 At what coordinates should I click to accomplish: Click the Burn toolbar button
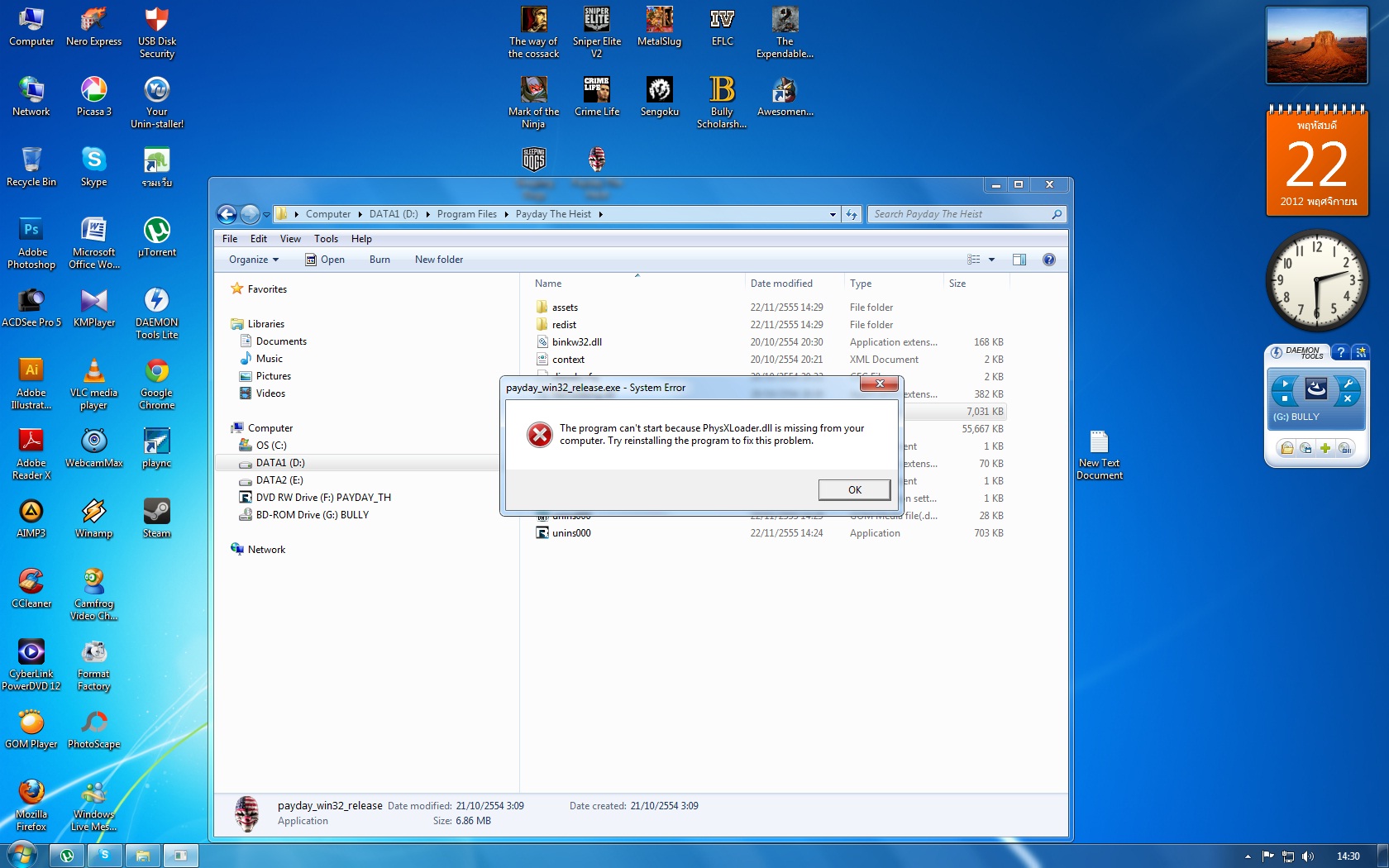(x=379, y=260)
